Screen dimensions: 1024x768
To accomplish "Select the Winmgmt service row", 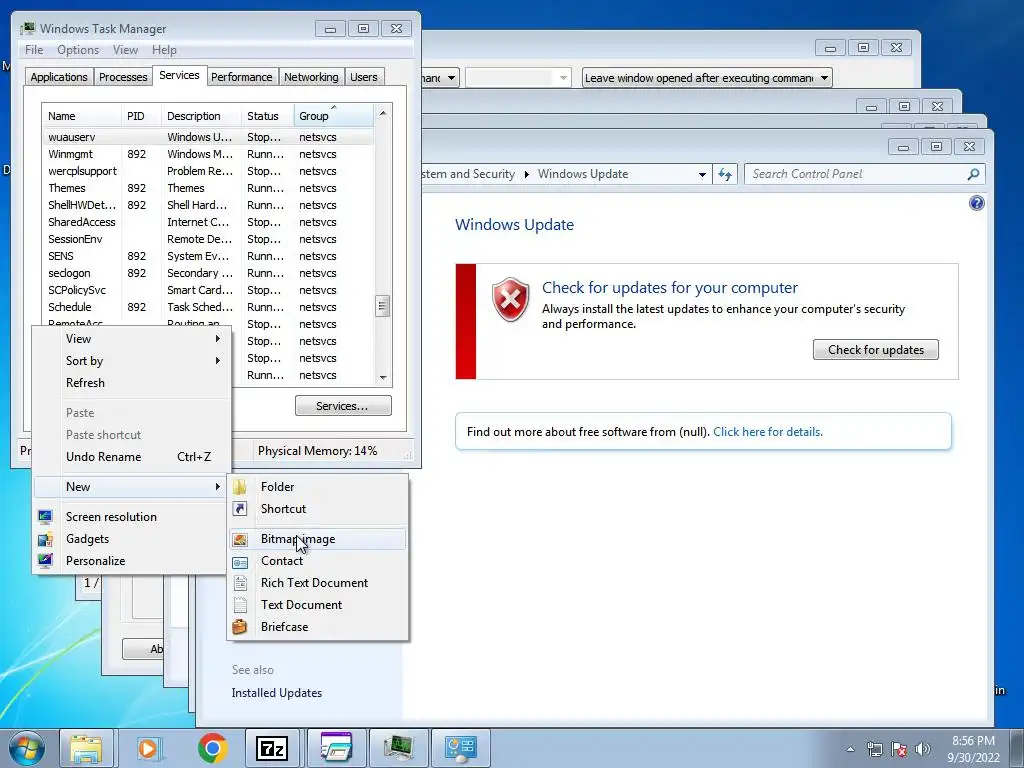I will pyautogui.click(x=208, y=154).
